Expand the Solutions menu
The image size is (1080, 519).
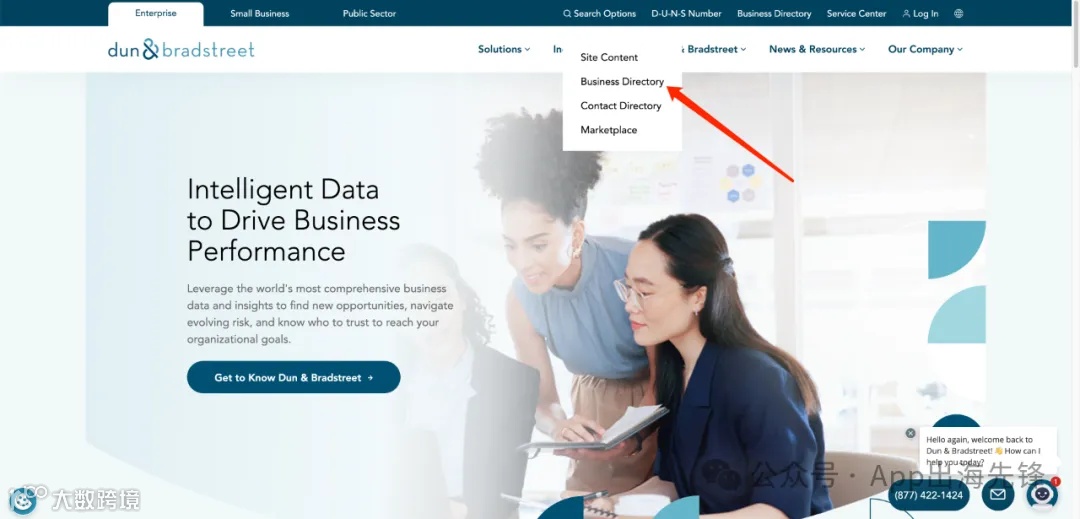[x=504, y=49]
